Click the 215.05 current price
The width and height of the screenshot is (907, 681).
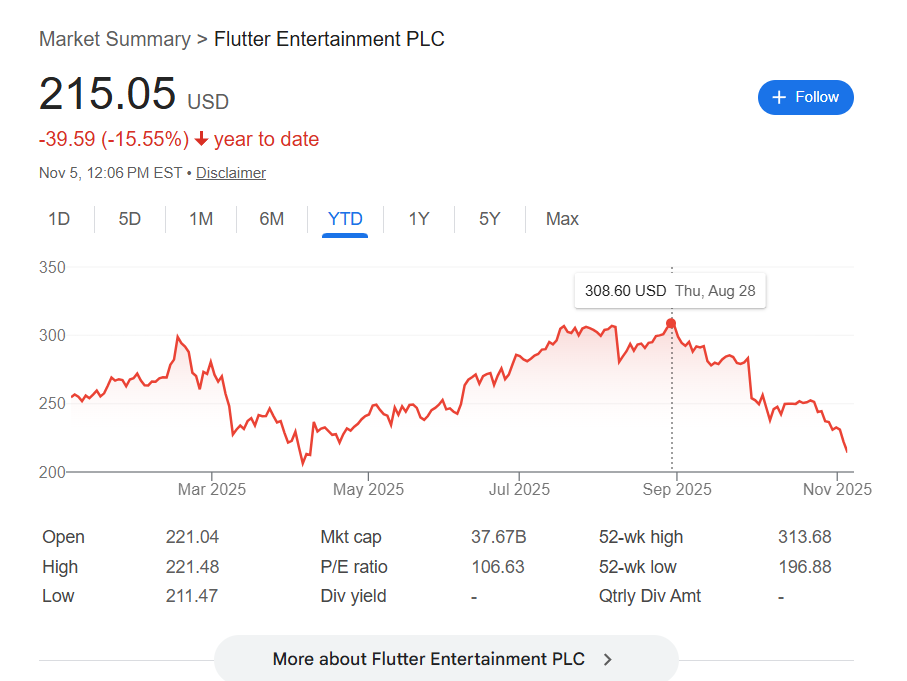(107, 94)
